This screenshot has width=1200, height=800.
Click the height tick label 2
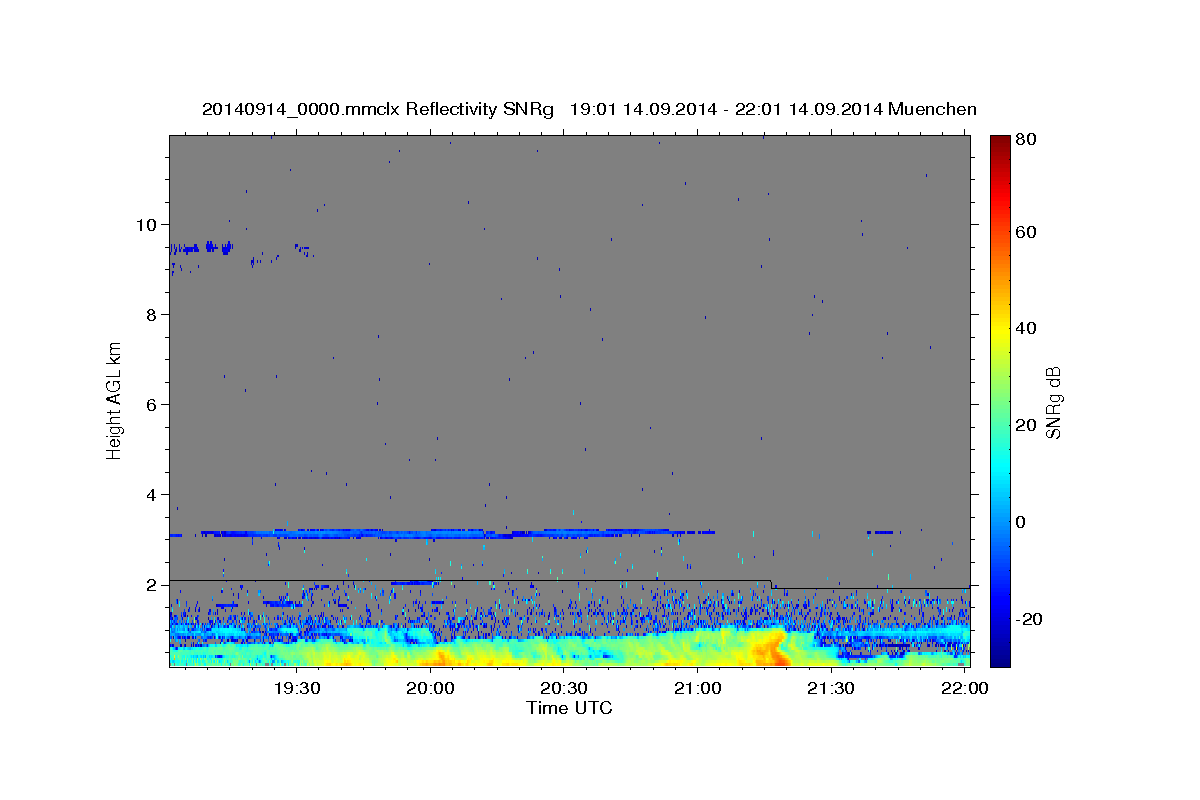(151, 585)
